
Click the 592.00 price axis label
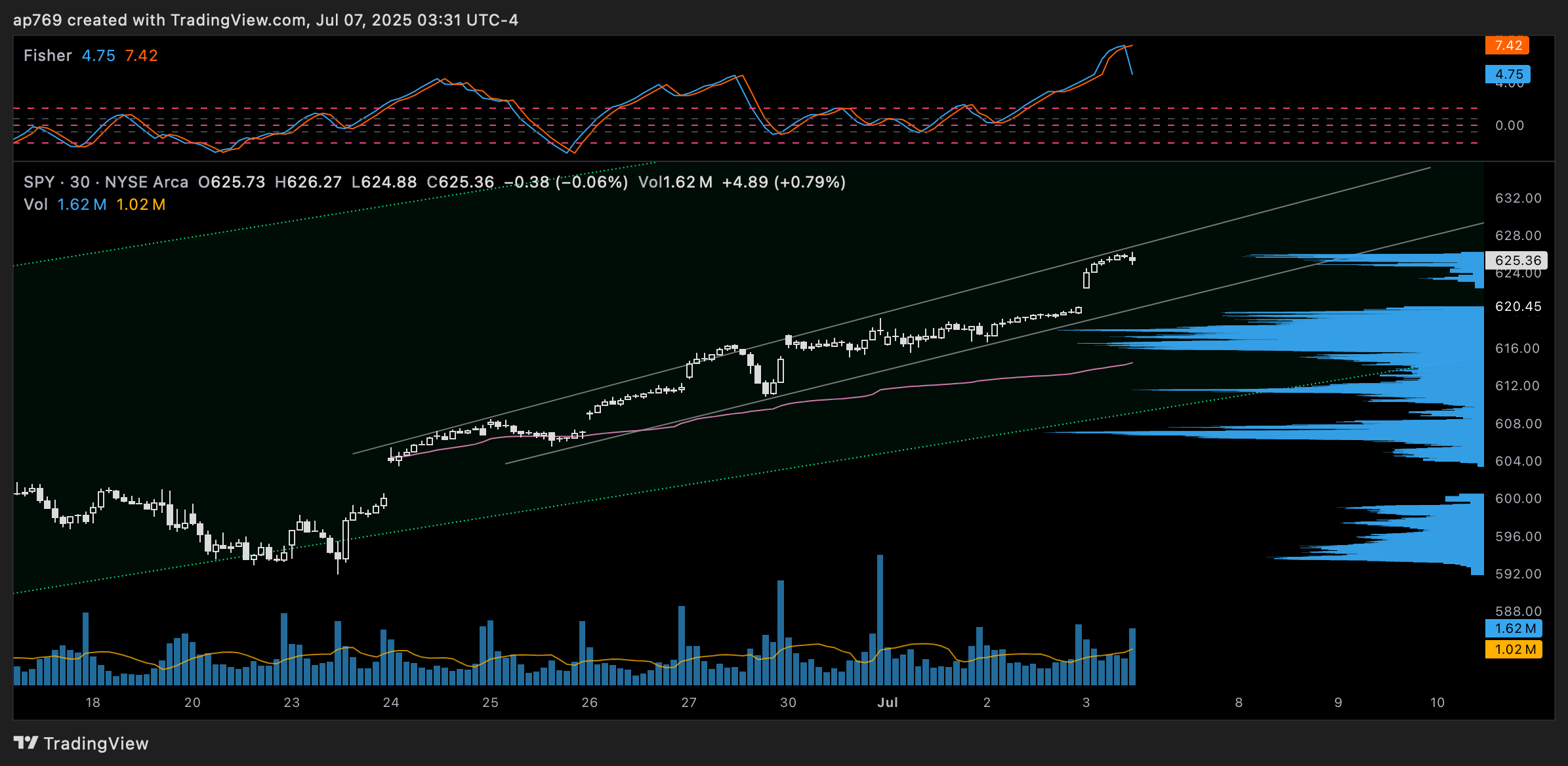[x=1518, y=574]
